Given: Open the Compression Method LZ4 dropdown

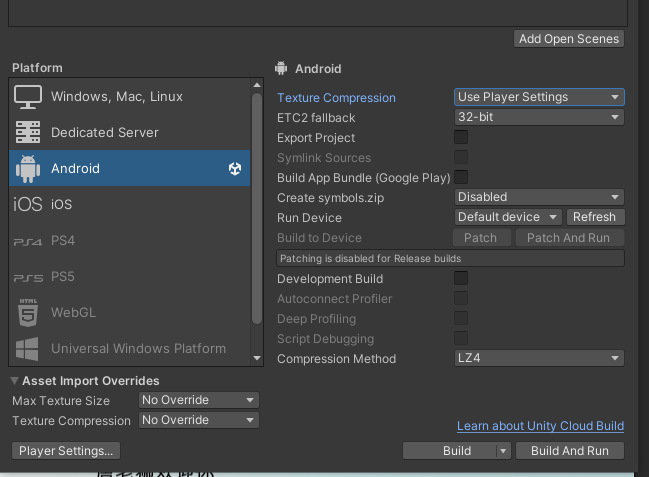Looking at the screenshot, I should coord(539,358).
